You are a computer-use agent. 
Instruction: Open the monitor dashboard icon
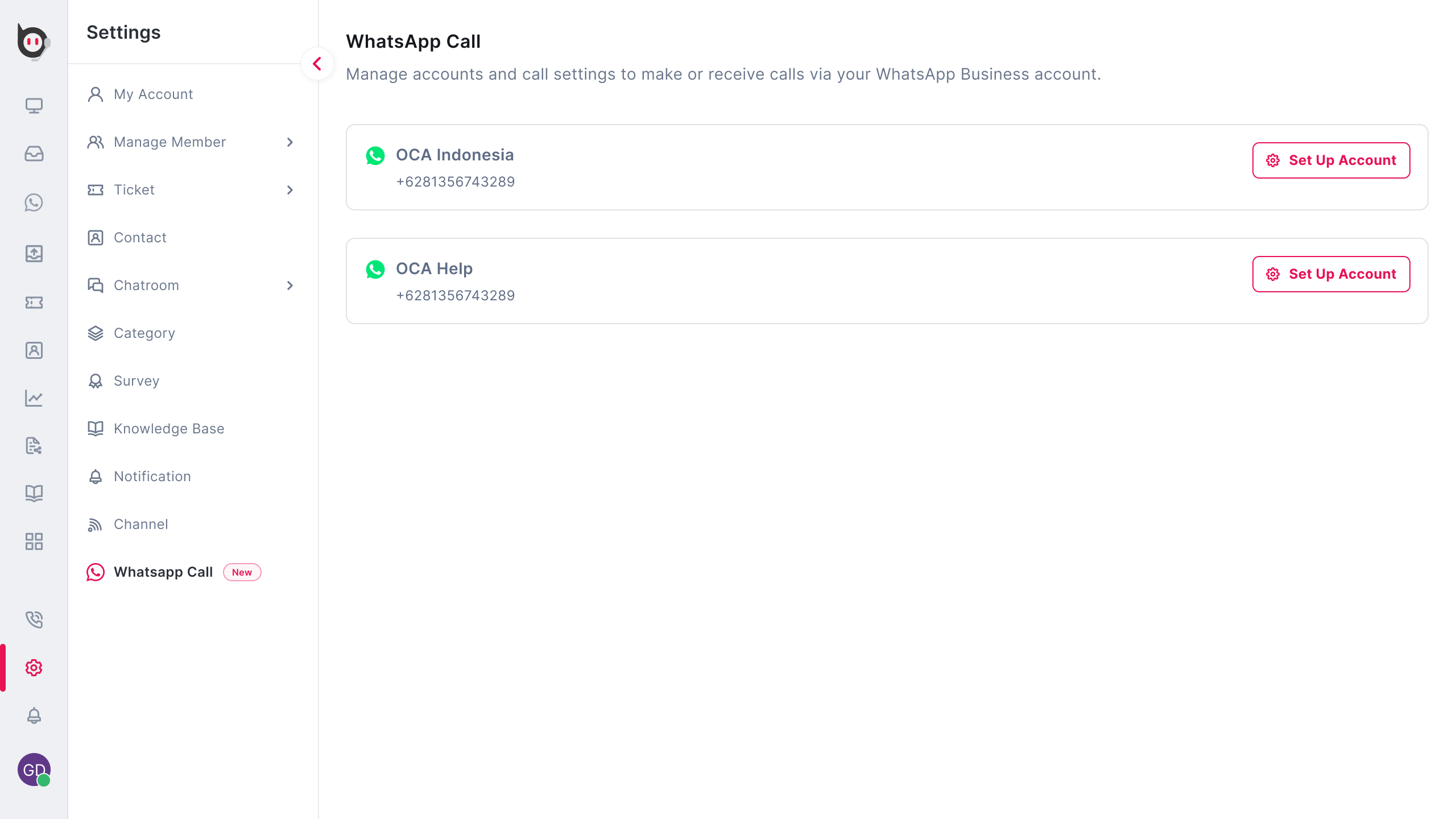point(34,106)
